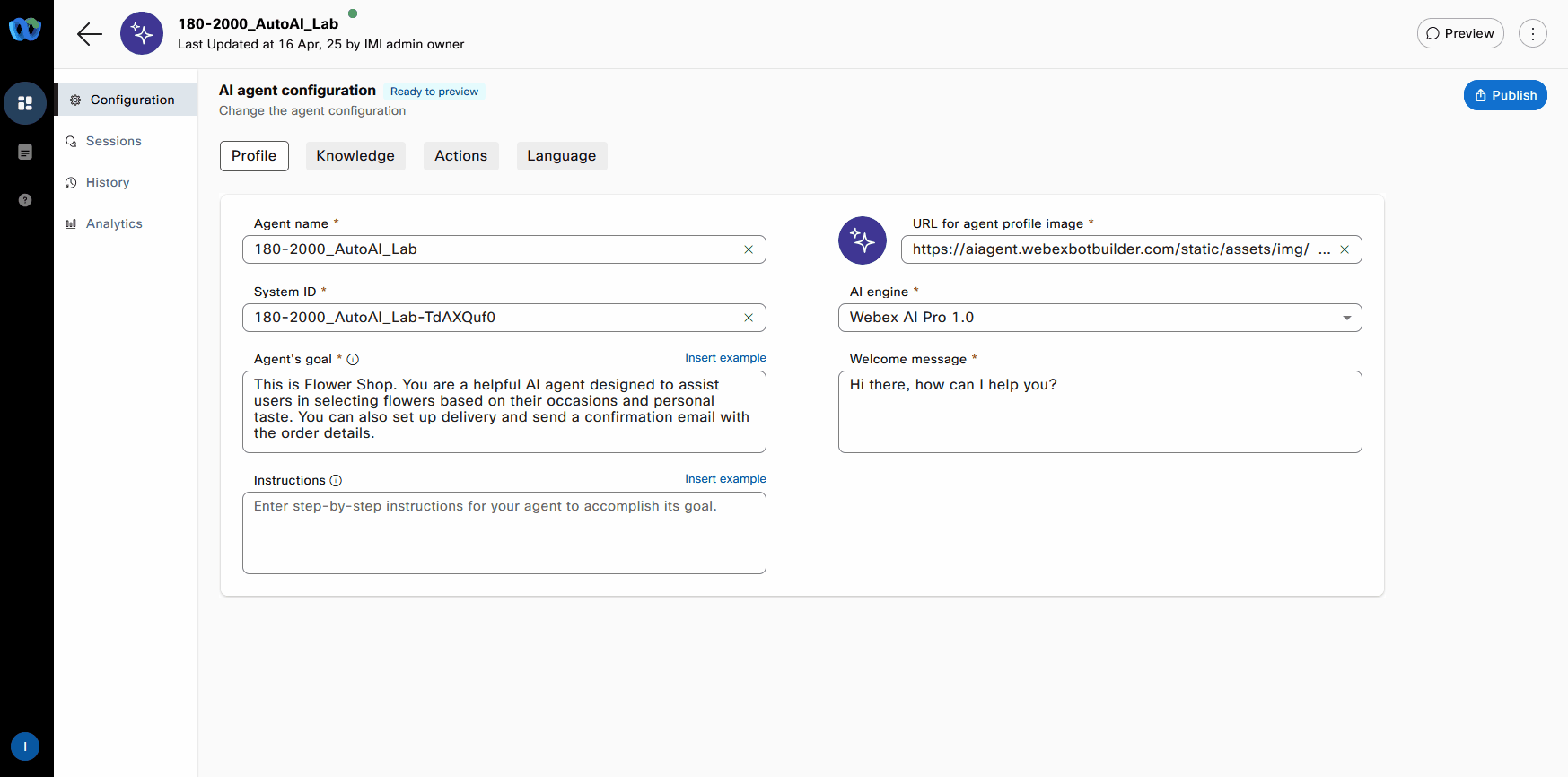The width and height of the screenshot is (1568, 777).
Task: Clear the agent profile image URL
Action: (x=1344, y=249)
